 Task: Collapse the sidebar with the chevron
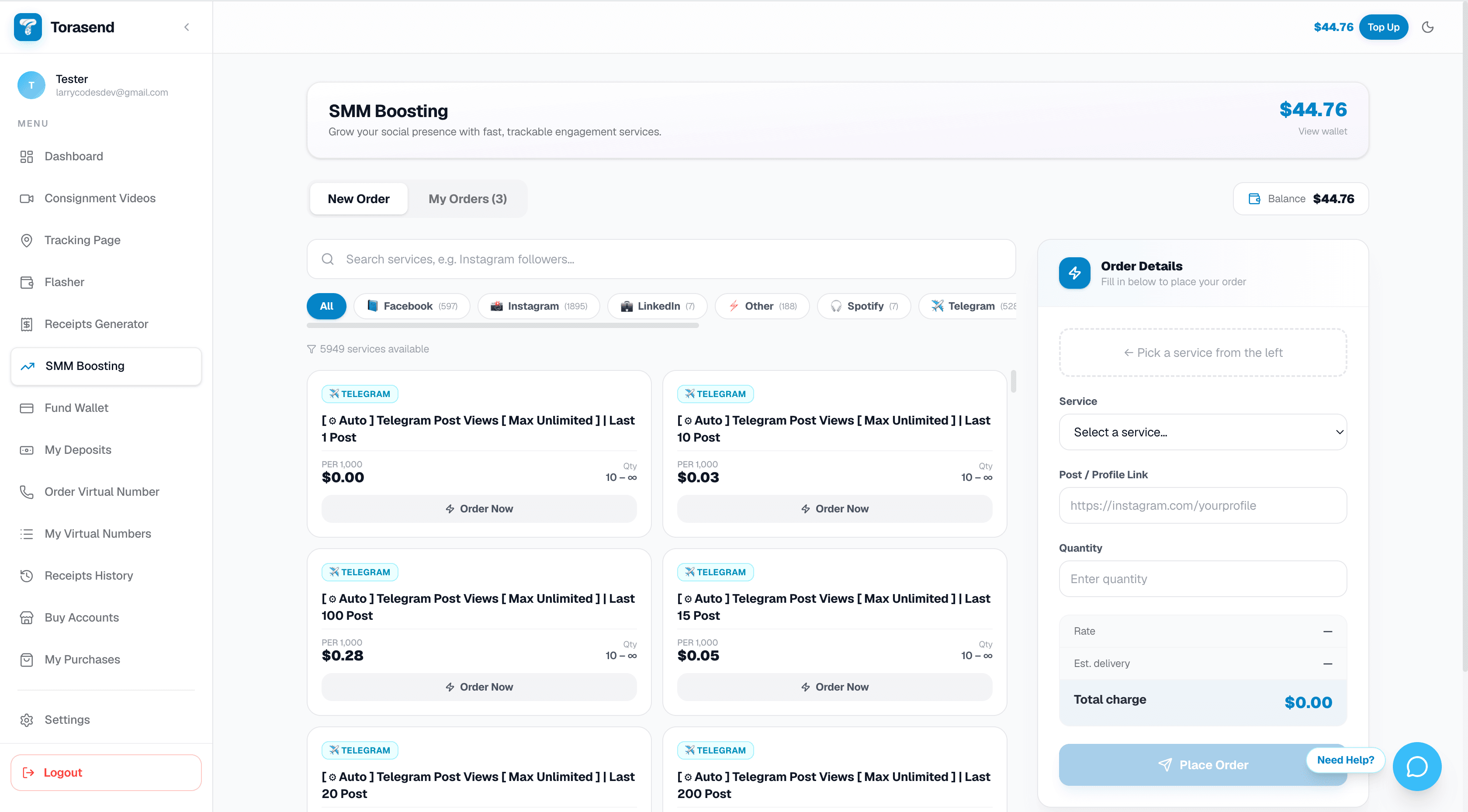pos(187,27)
